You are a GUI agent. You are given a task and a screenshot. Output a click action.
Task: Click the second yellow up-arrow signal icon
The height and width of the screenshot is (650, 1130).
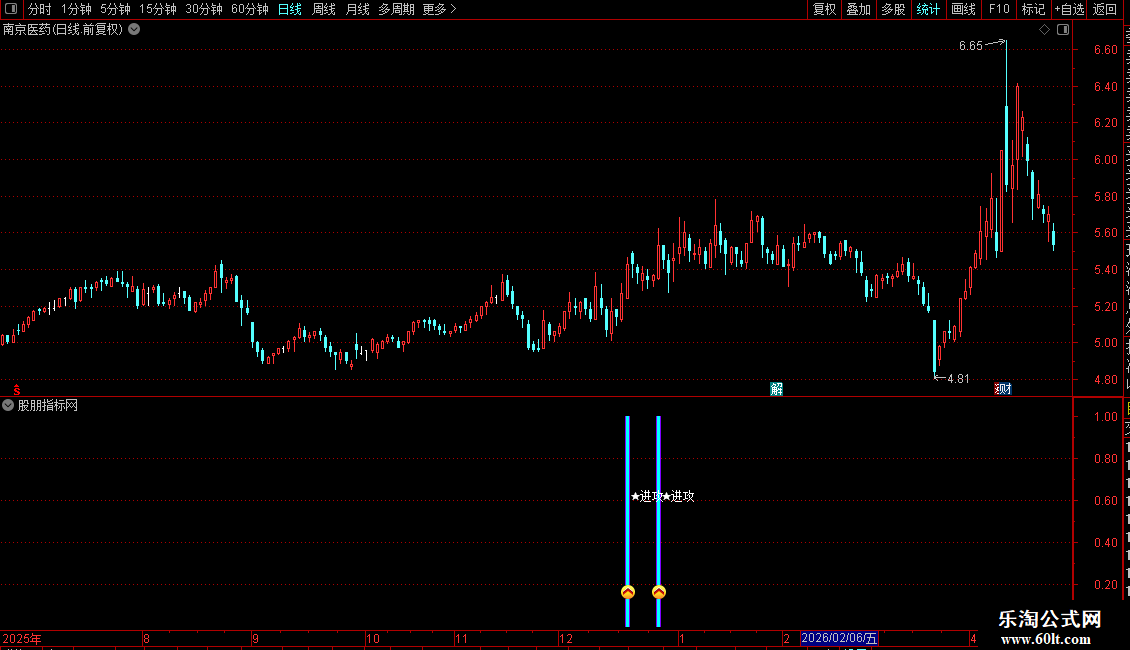pyautogui.click(x=659, y=592)
